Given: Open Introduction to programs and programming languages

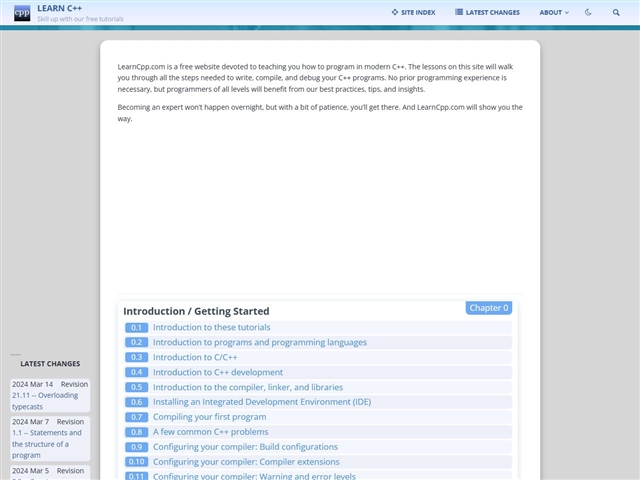Looking at the screenshot, I should click(x=260, y=342).
